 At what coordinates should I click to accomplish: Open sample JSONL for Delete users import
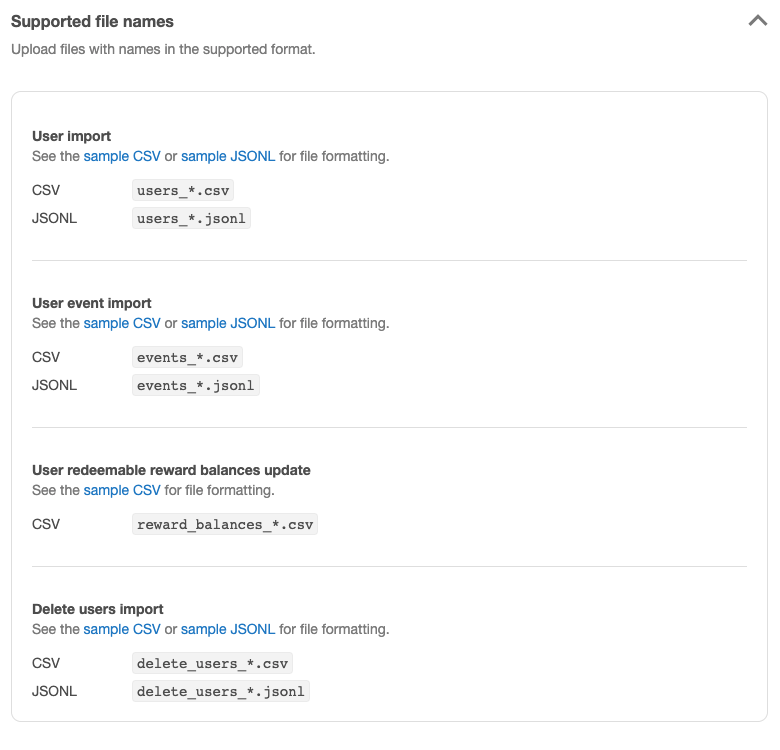point(228,630)
